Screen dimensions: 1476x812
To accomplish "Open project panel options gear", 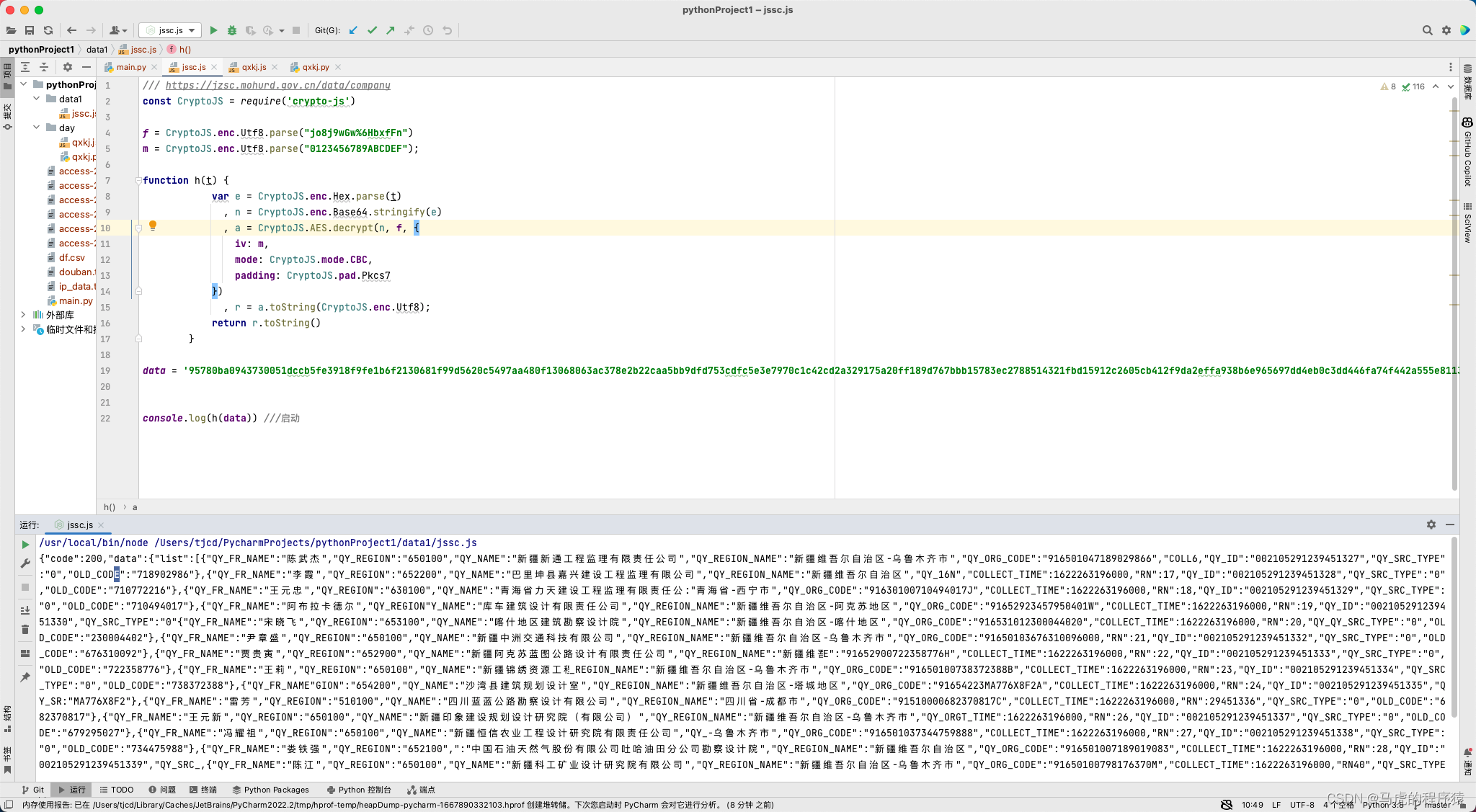I will click(68, 67).
